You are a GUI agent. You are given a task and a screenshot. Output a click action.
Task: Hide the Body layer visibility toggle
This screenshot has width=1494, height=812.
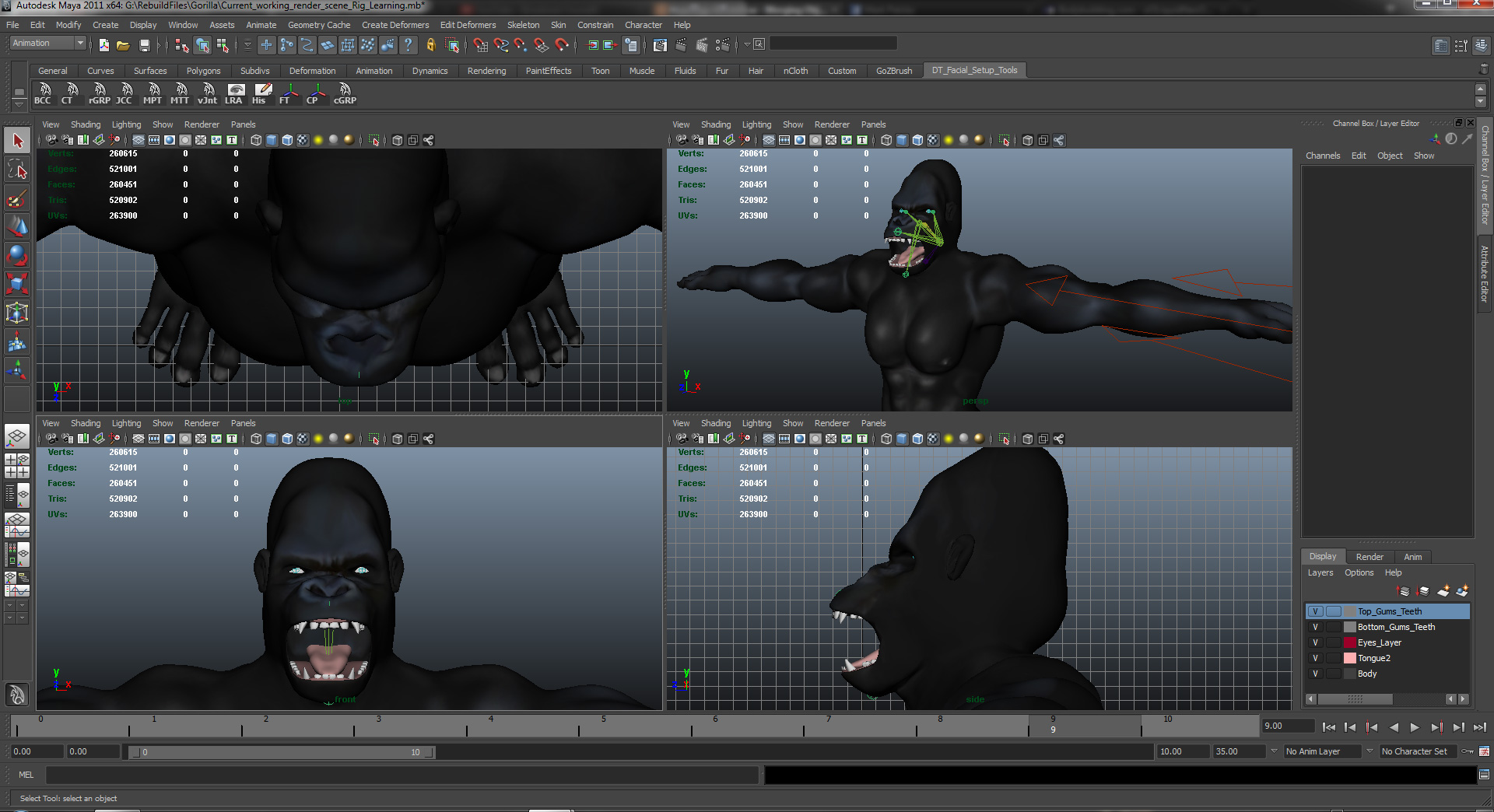pyautogui.click(x=1316, y=674)
